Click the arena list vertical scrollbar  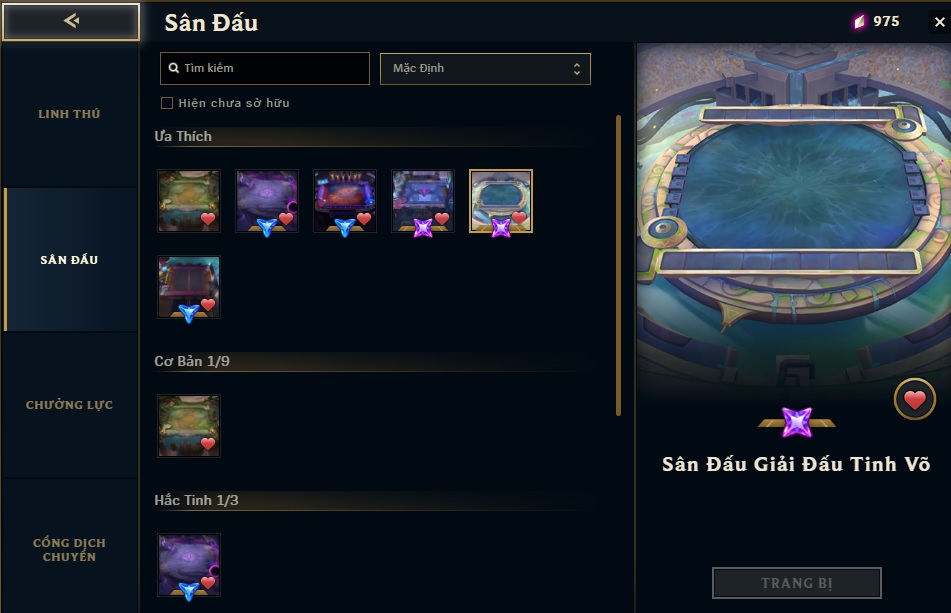tap(618, 265)
